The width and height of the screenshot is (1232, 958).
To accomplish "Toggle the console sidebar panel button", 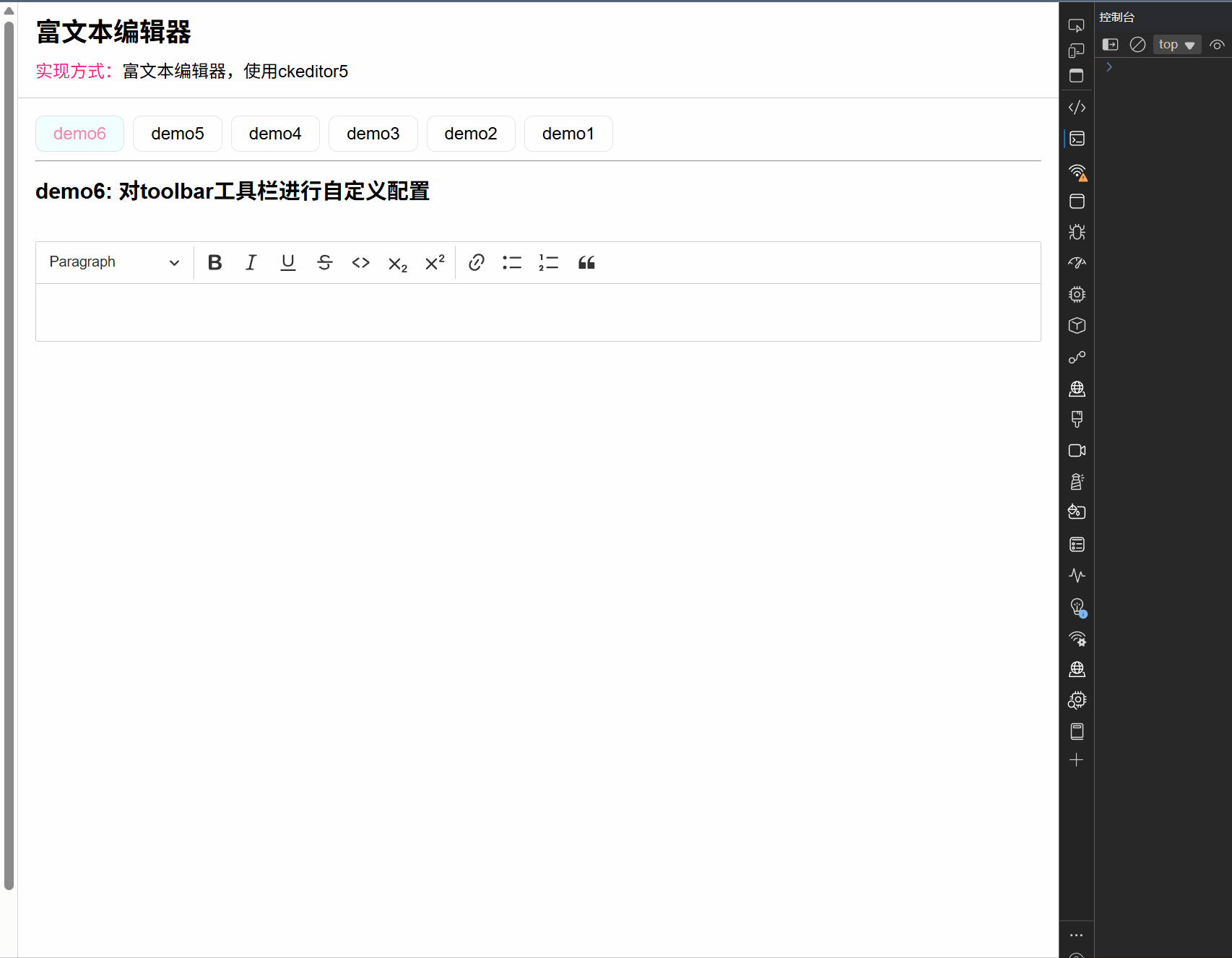I will coord(1111,45).
